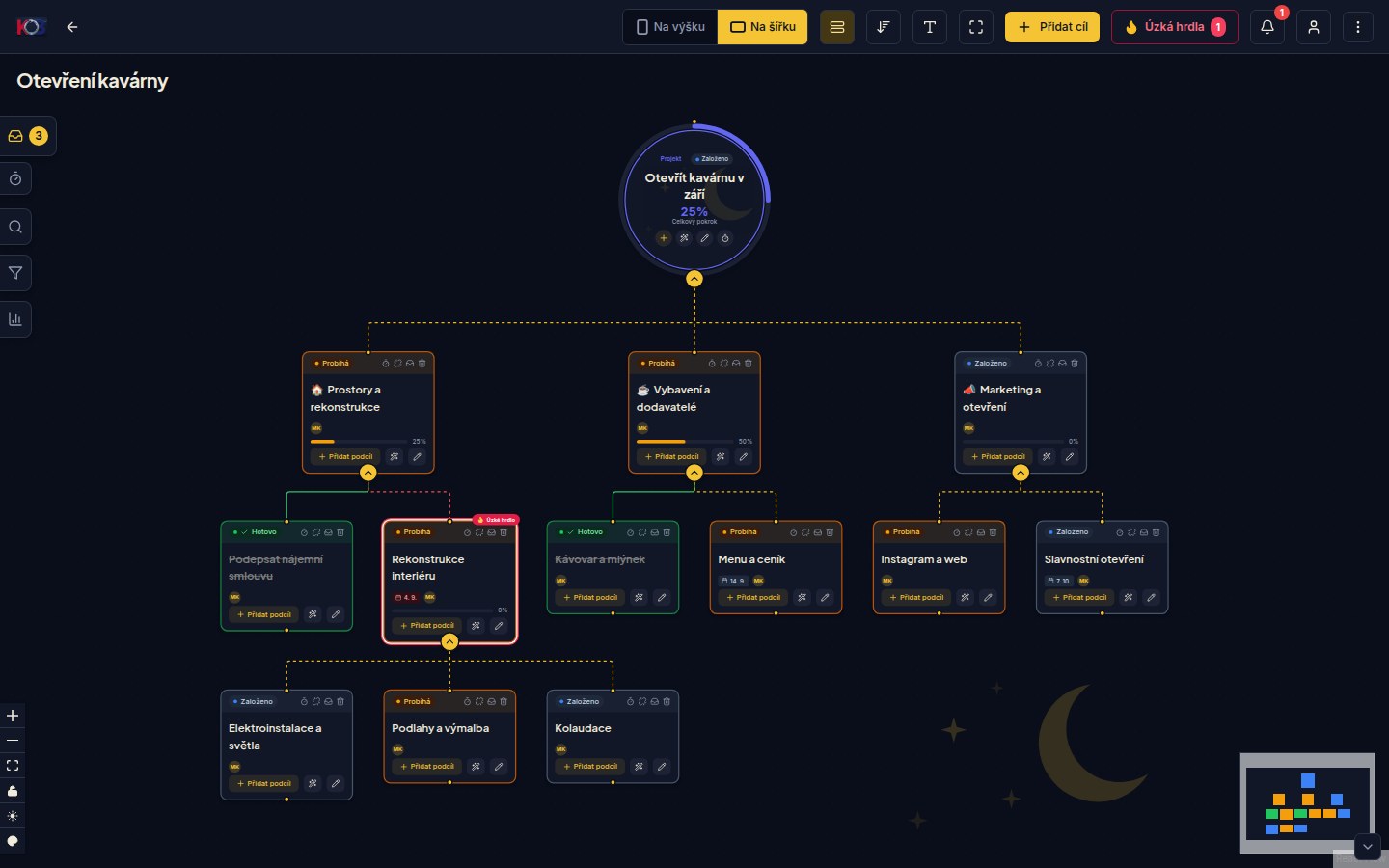Switch orientation to Na výšku
Screen dimensions: 1389x868
670,27
